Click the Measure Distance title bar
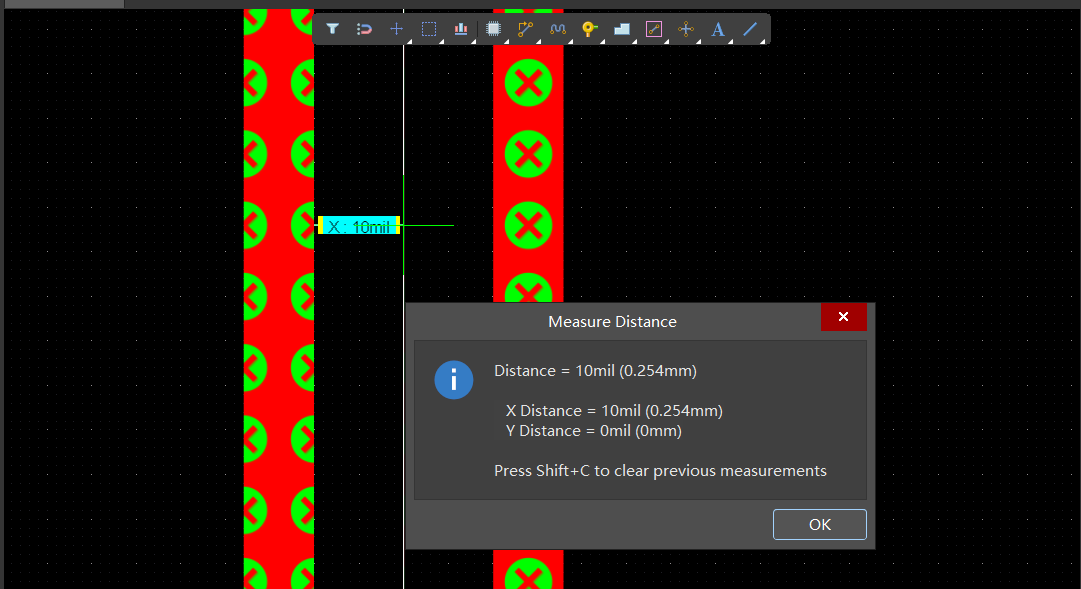1081x589 pixels. 612,321
